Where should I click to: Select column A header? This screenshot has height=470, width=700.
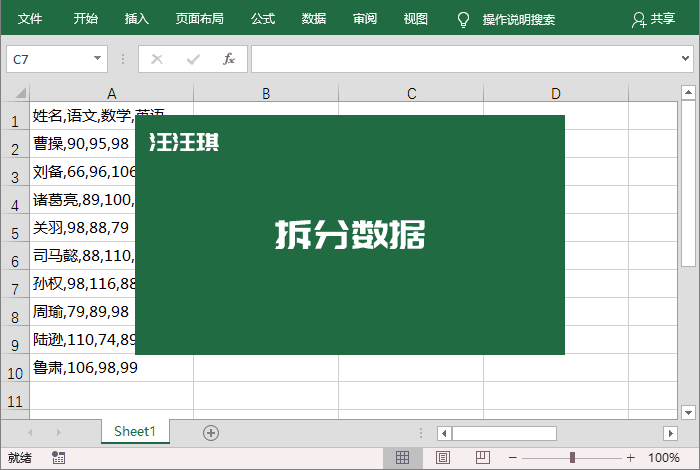(x=111, y=93)
